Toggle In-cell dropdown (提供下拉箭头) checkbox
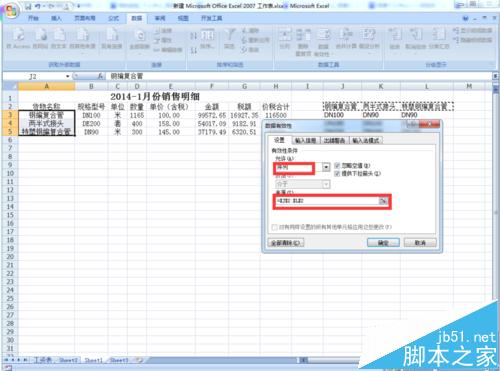Screen dimensions: 500x371 337,173
